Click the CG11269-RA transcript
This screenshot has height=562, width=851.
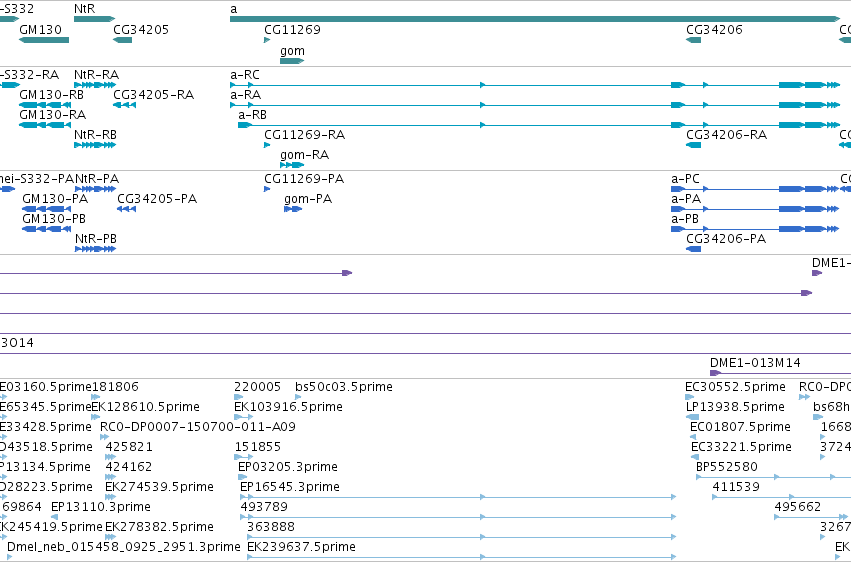tap(267, 145)
